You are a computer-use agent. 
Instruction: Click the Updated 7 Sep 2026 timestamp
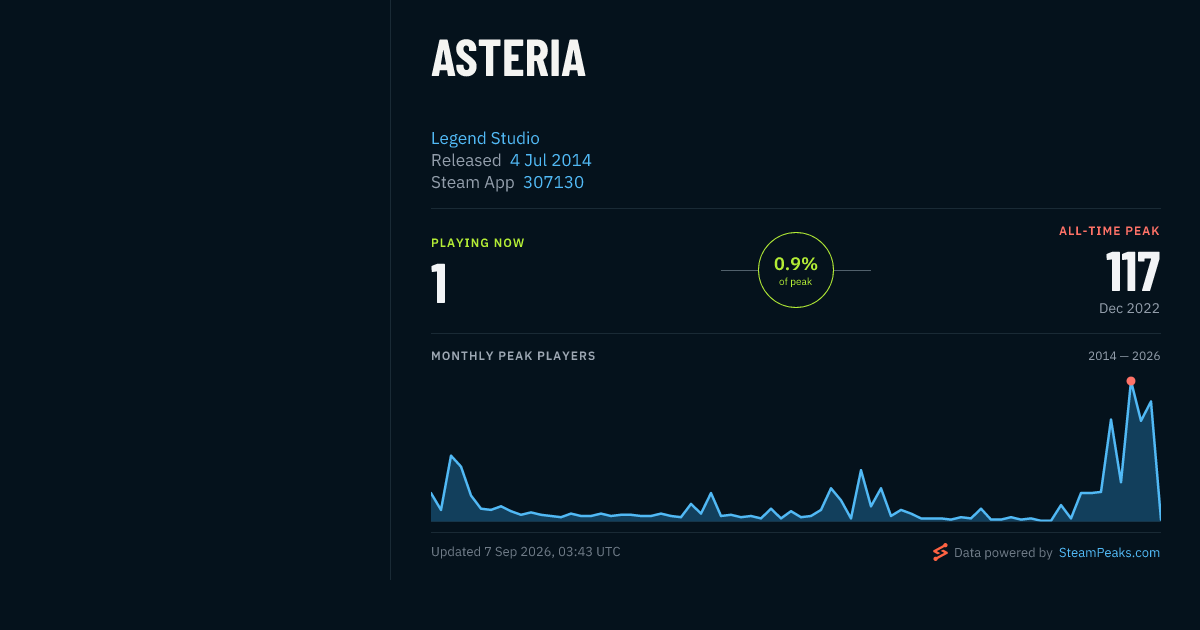pyautogui.click(x=526, y=551)
